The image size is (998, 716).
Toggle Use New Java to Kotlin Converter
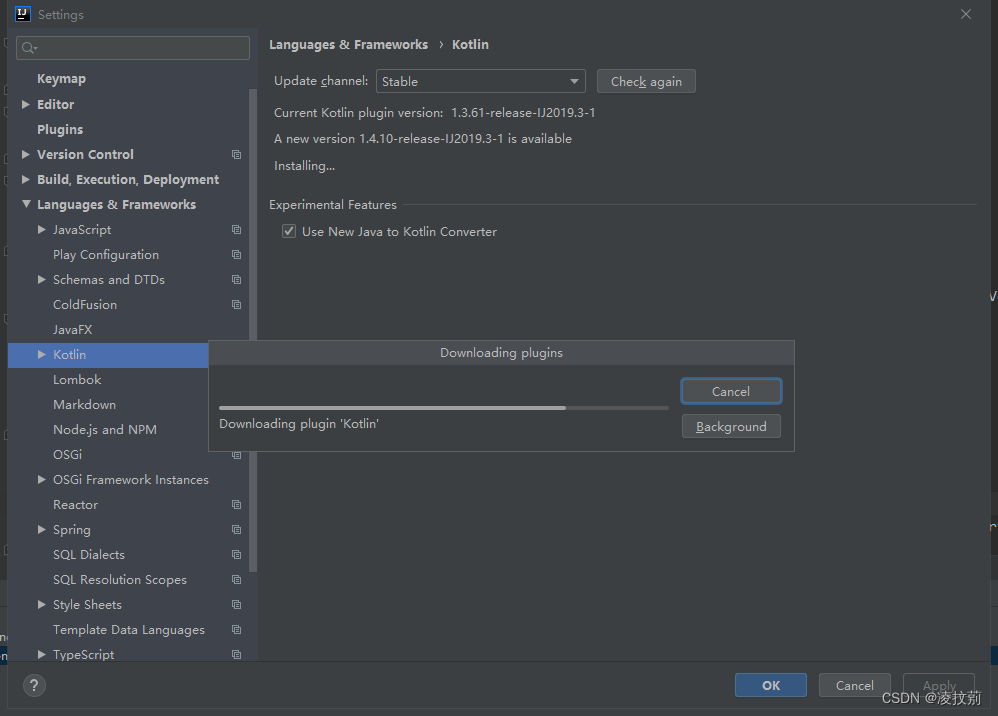(289, 231)
